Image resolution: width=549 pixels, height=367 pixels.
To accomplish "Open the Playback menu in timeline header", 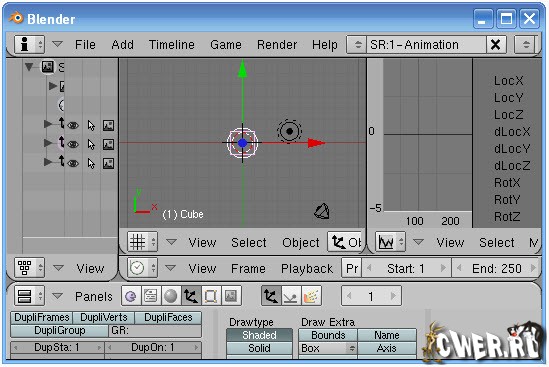I will point(307,269).
